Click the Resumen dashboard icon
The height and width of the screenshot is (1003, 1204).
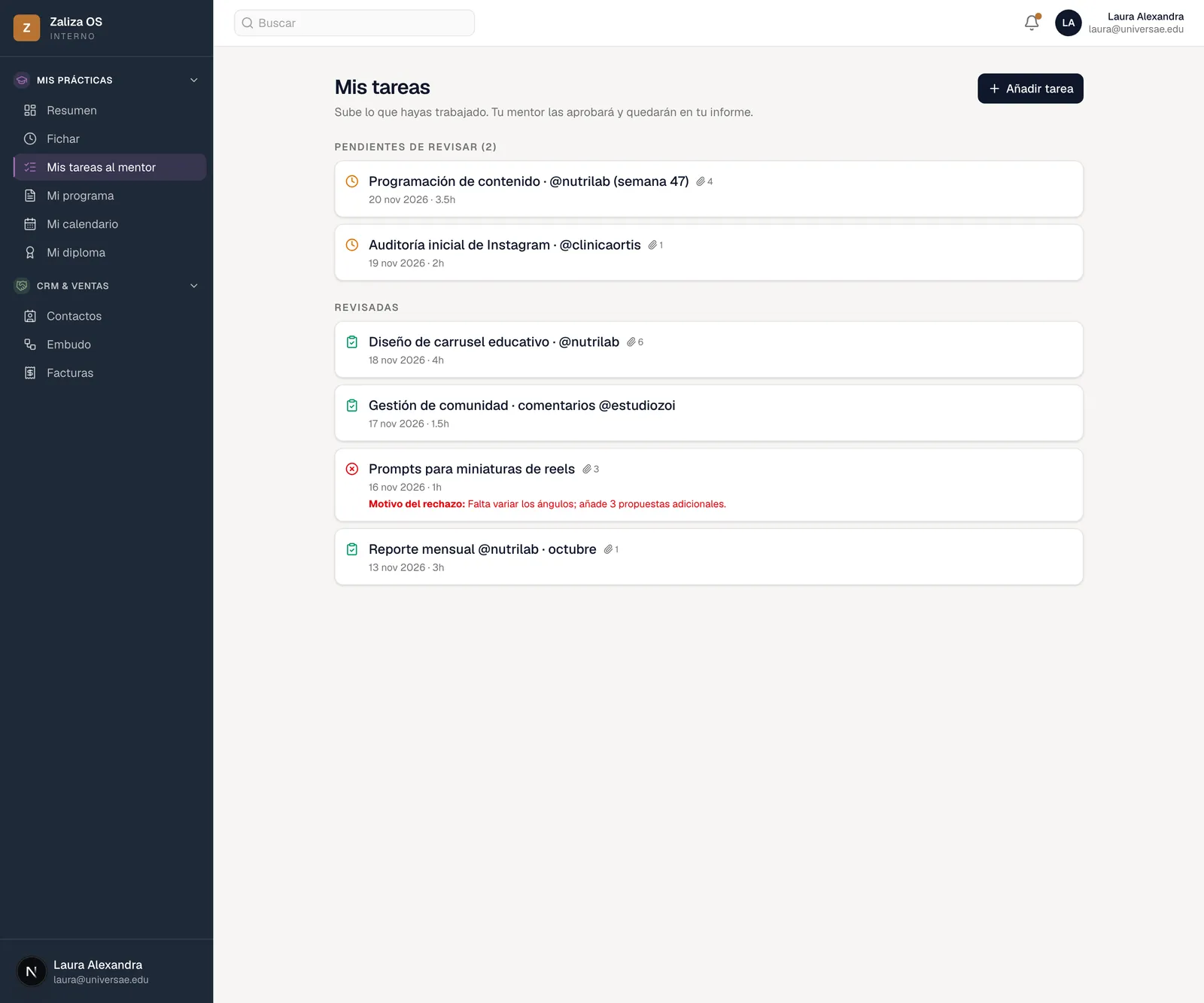pos(30,111)
